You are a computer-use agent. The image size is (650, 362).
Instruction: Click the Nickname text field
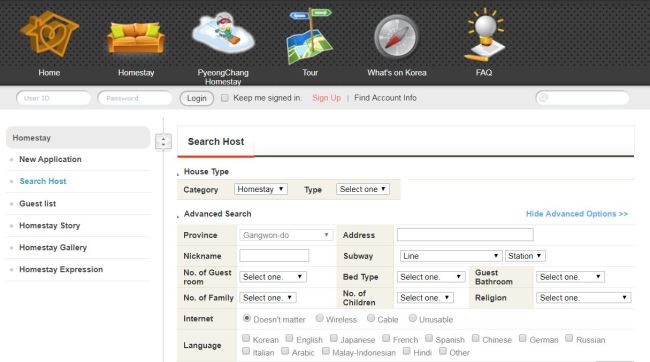(x=274, y=255)
